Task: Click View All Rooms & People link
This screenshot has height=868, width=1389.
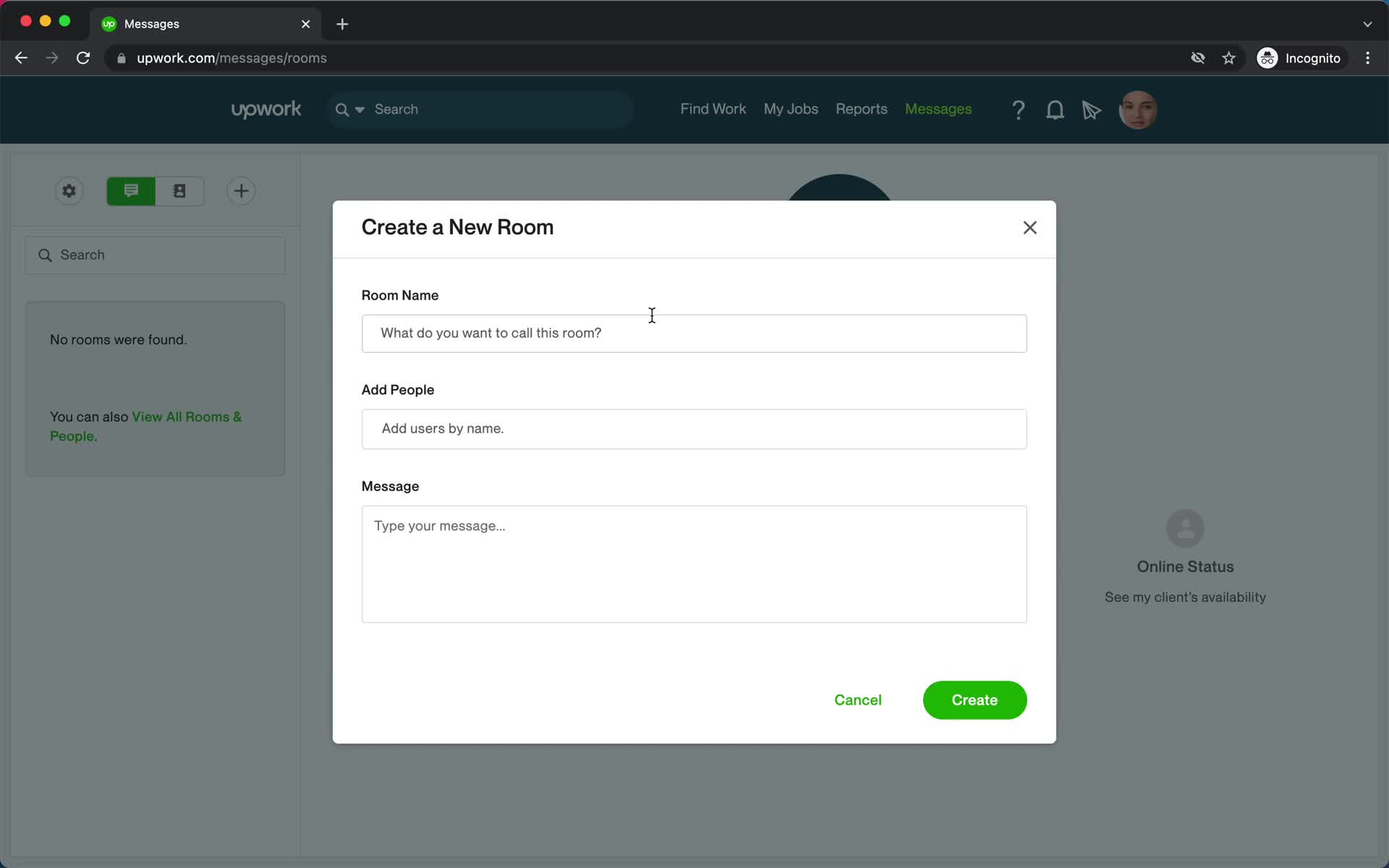Action: [x=146, y=427]
